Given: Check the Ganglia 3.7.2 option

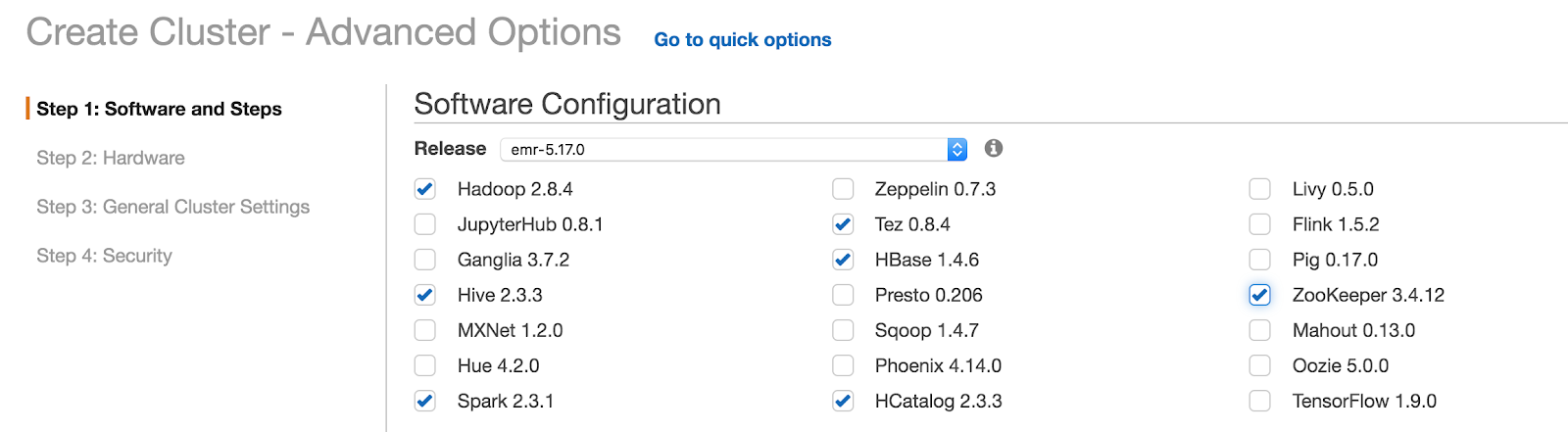Looking at the screenshot, I should 425,260.
